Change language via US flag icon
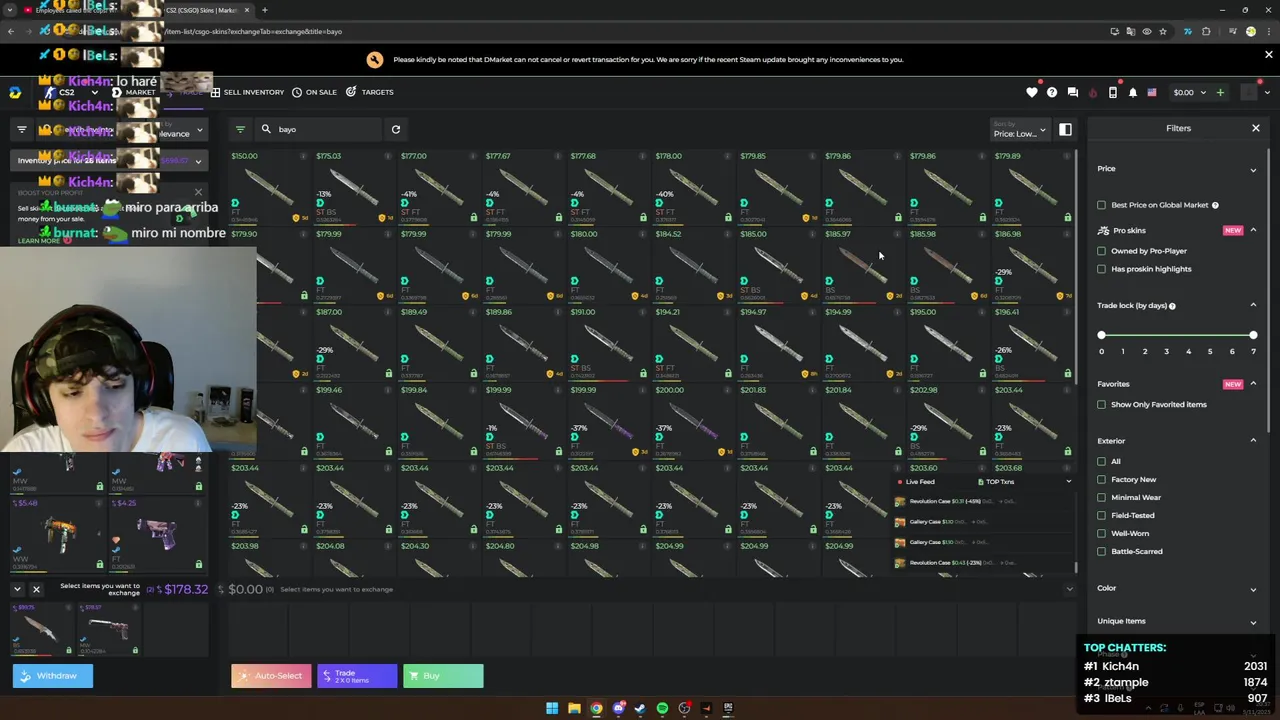This screenshot has height=720, width=1280. point(1152,92)
